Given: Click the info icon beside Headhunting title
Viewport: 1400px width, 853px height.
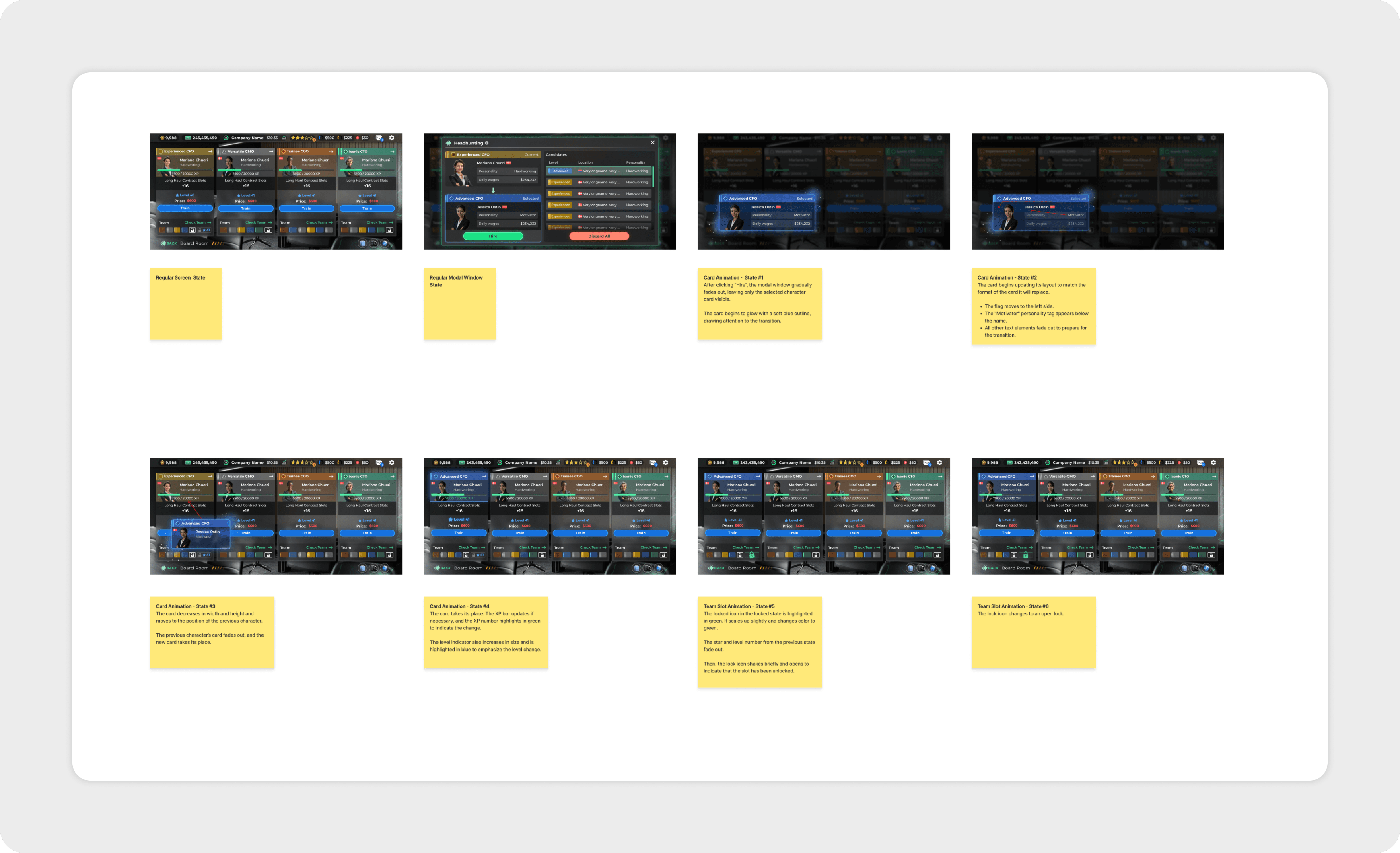Looking at the screenshot, I should coord(486,143).
